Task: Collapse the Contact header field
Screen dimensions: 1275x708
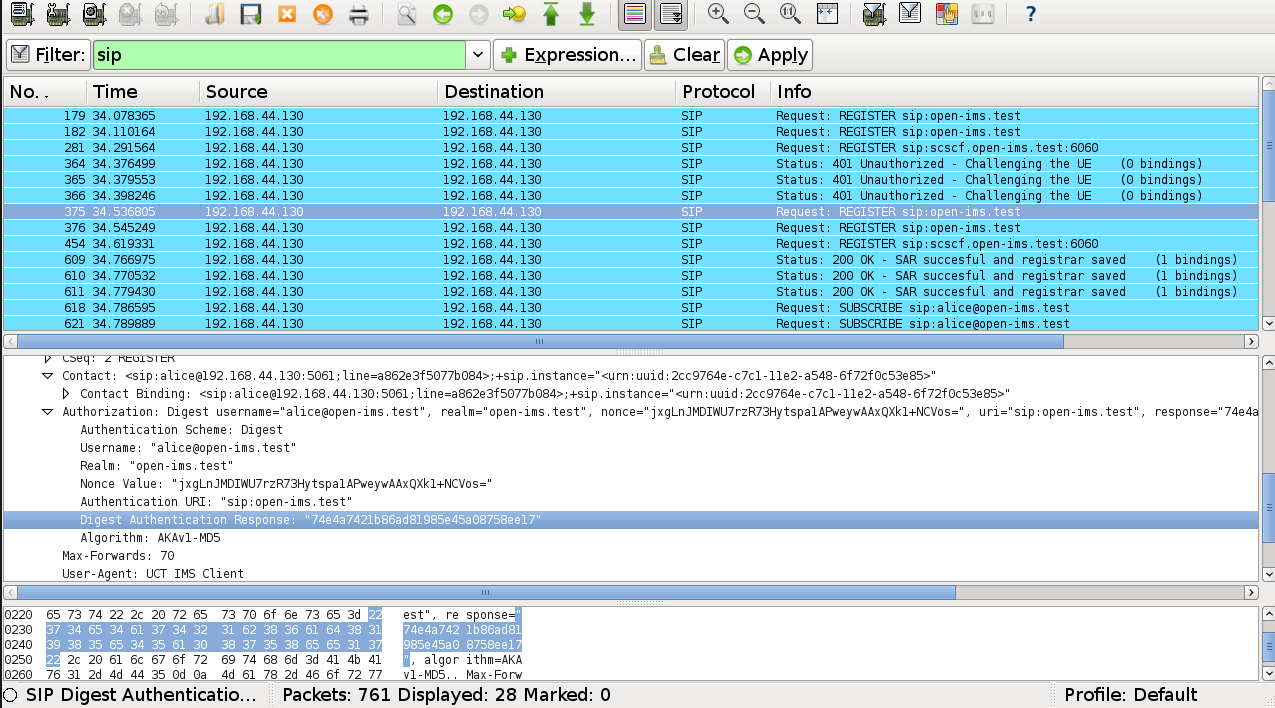Action: [x=47, y=376]
